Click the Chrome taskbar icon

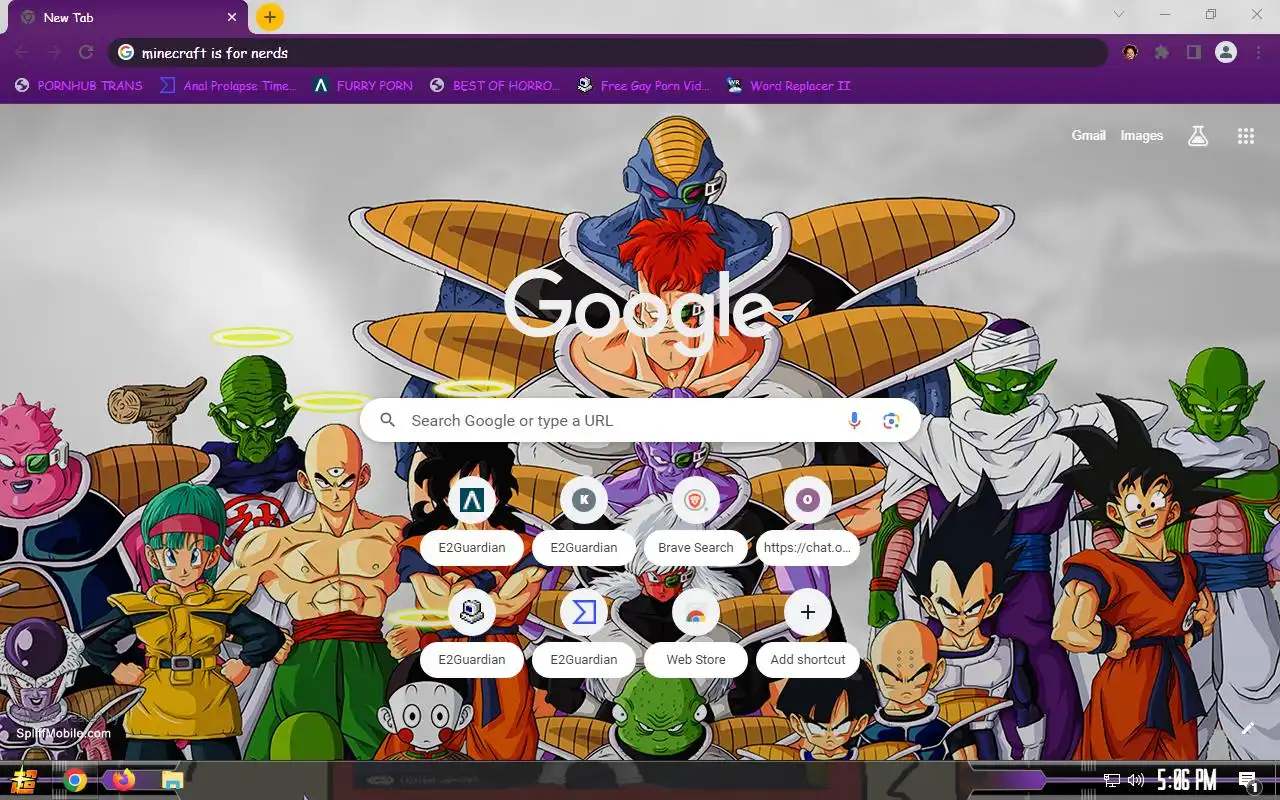(75, 781)
